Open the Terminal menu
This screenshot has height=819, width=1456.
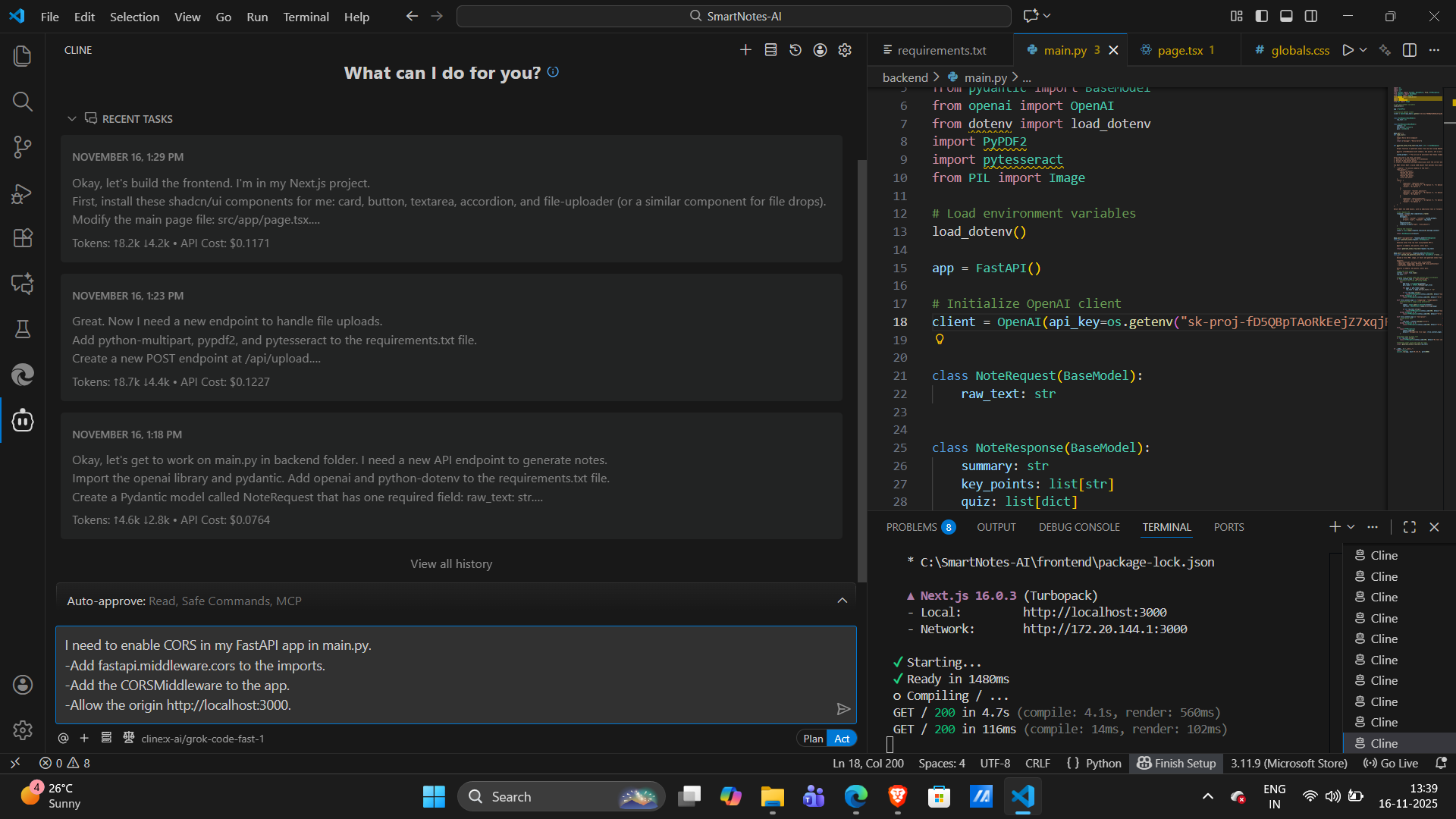tap(306, 17)
